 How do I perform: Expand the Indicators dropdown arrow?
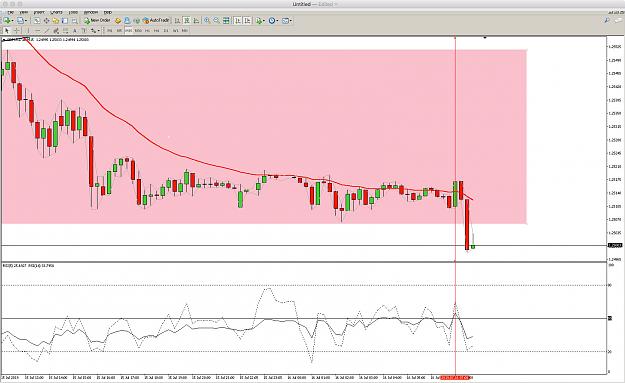point(264,21)
